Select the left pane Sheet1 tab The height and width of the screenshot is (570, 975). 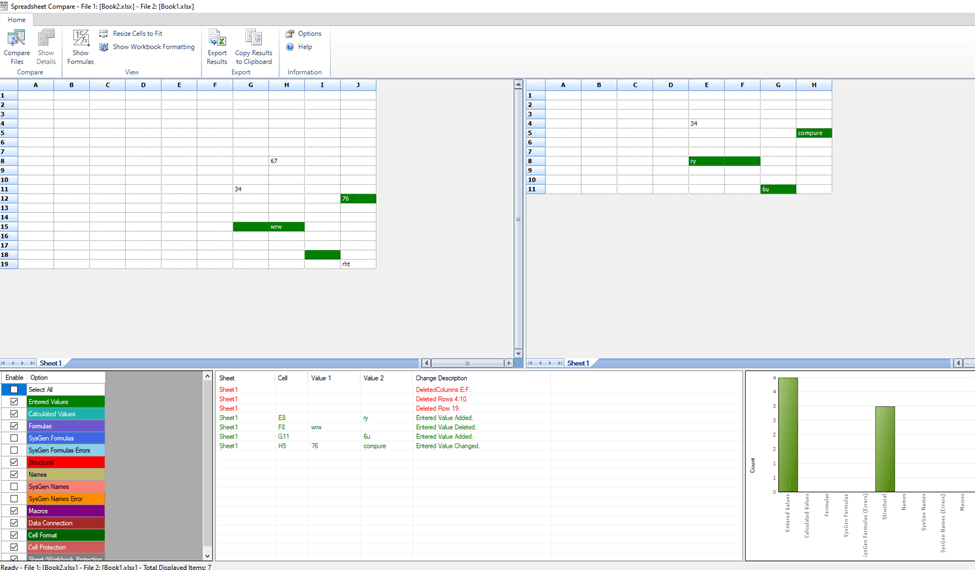point(50,363)
